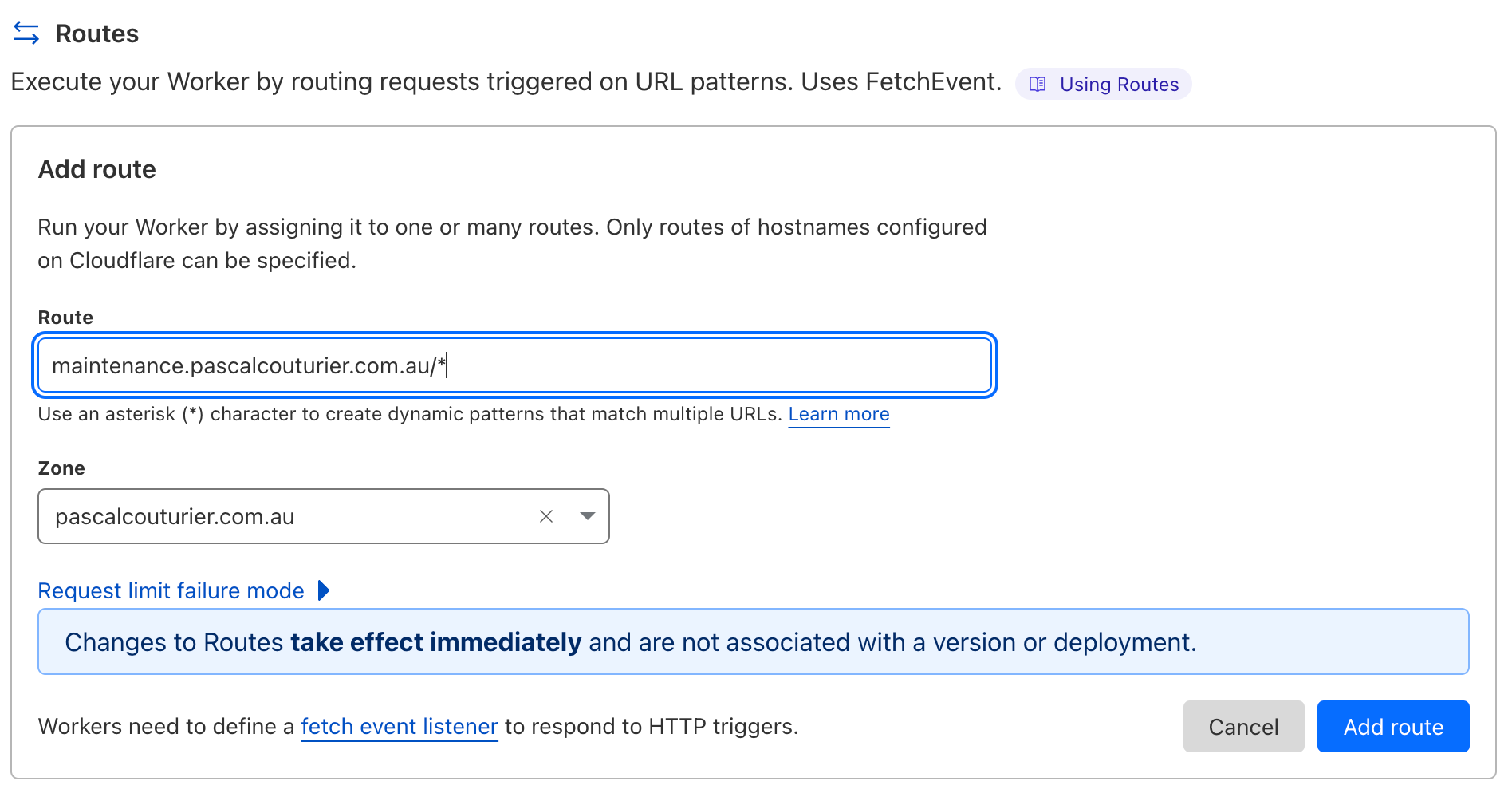Click the Routes section heading
The image size is (1512, 801).
pyautogui.click(x=96, y=34)
